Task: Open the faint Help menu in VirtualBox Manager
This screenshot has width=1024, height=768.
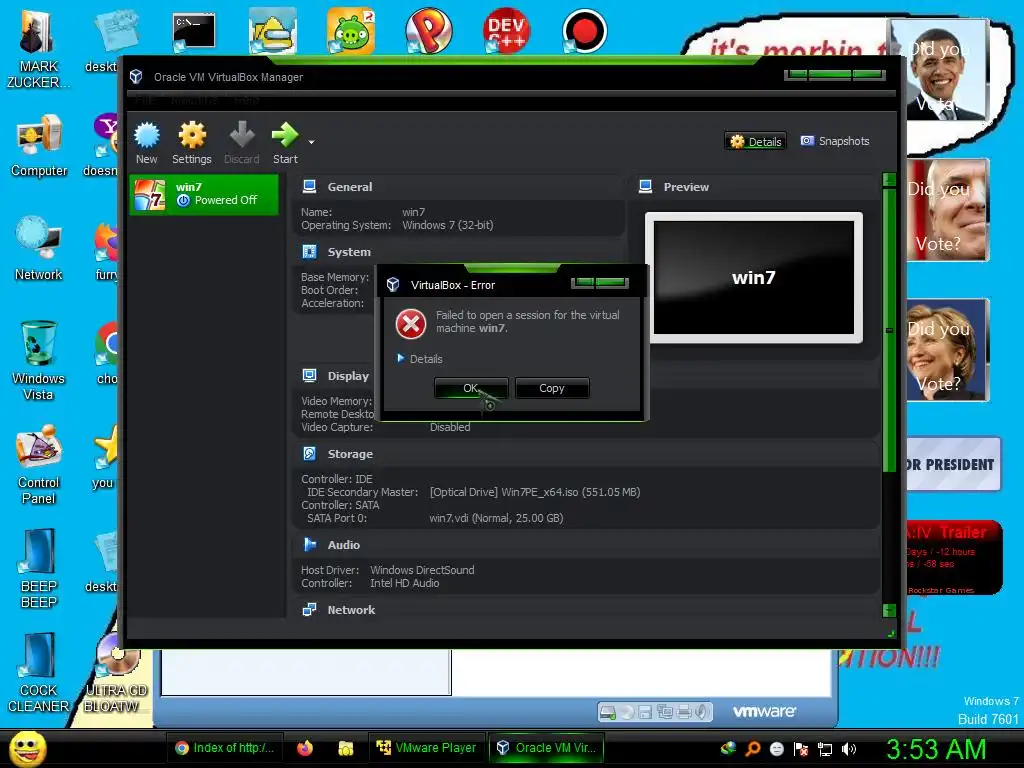Action: pos(247,101)
